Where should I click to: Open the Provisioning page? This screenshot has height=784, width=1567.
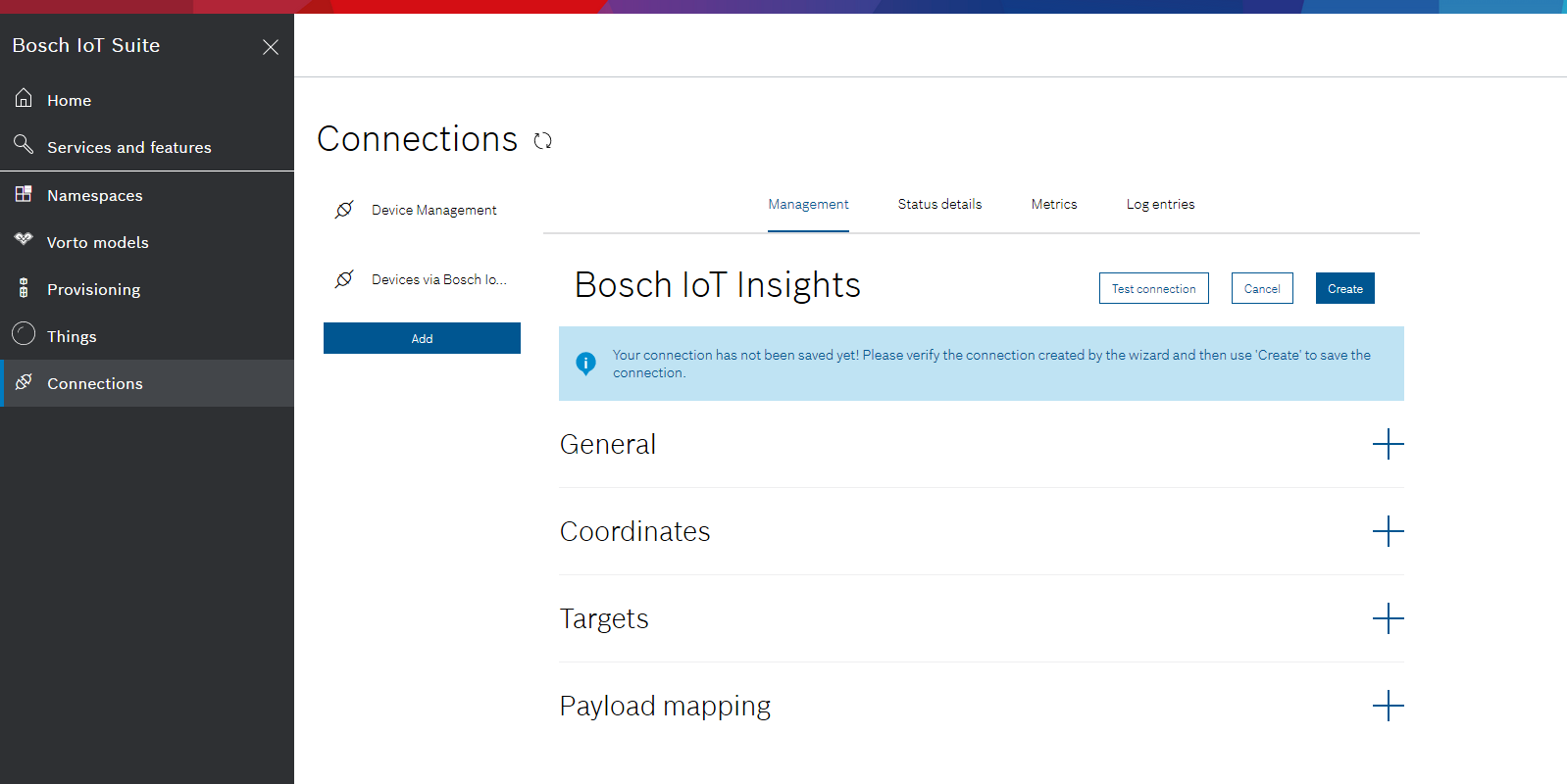147,289
